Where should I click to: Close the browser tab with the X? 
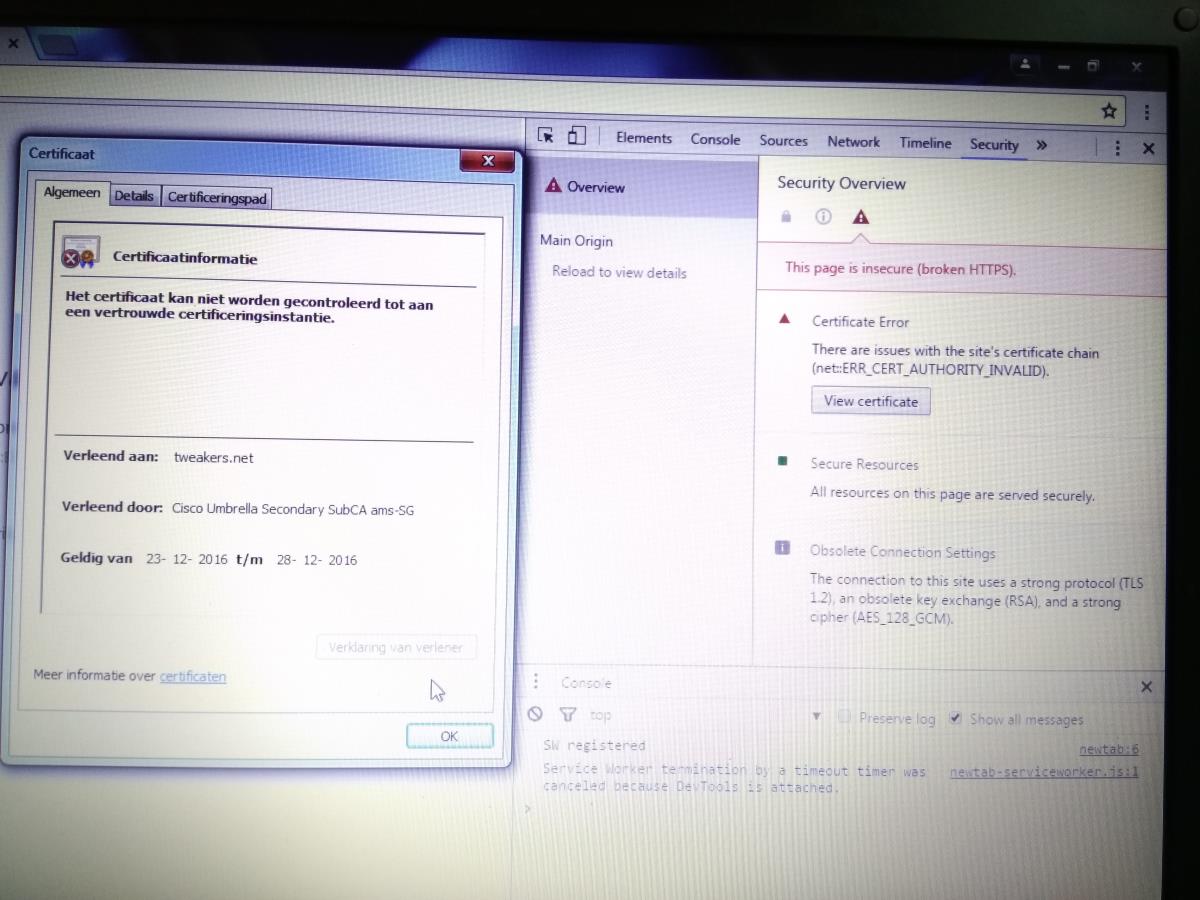click(13, 43)
